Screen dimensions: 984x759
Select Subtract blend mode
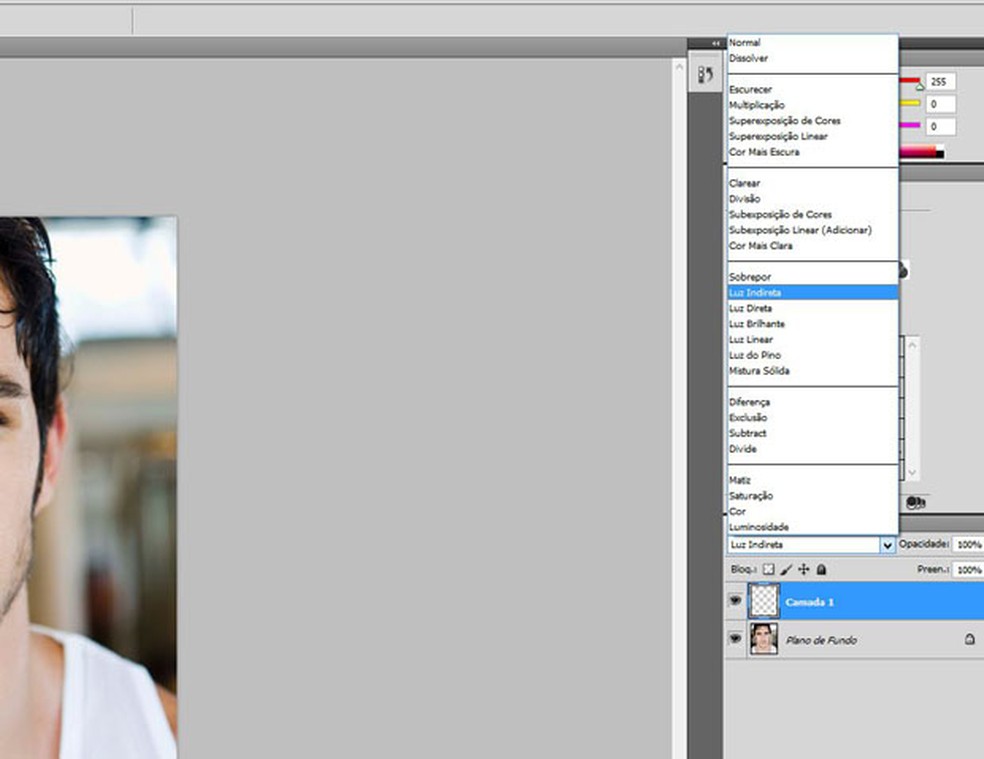[813, 433]
